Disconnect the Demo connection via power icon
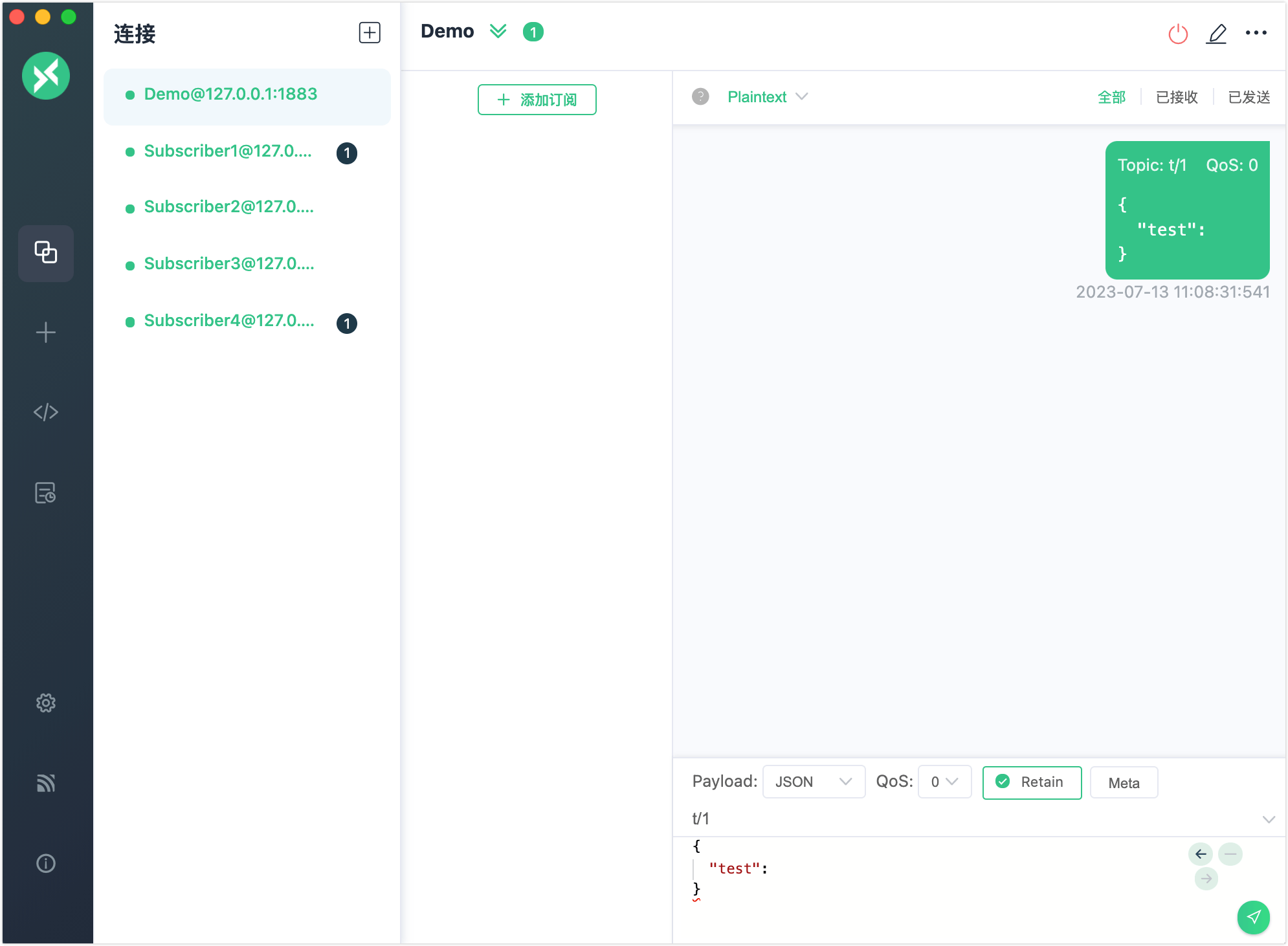 1178,34
